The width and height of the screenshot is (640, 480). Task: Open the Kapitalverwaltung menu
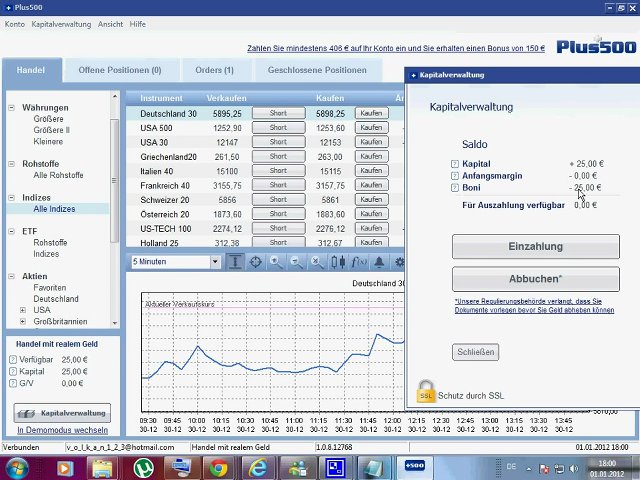click(x=60, y=23)
